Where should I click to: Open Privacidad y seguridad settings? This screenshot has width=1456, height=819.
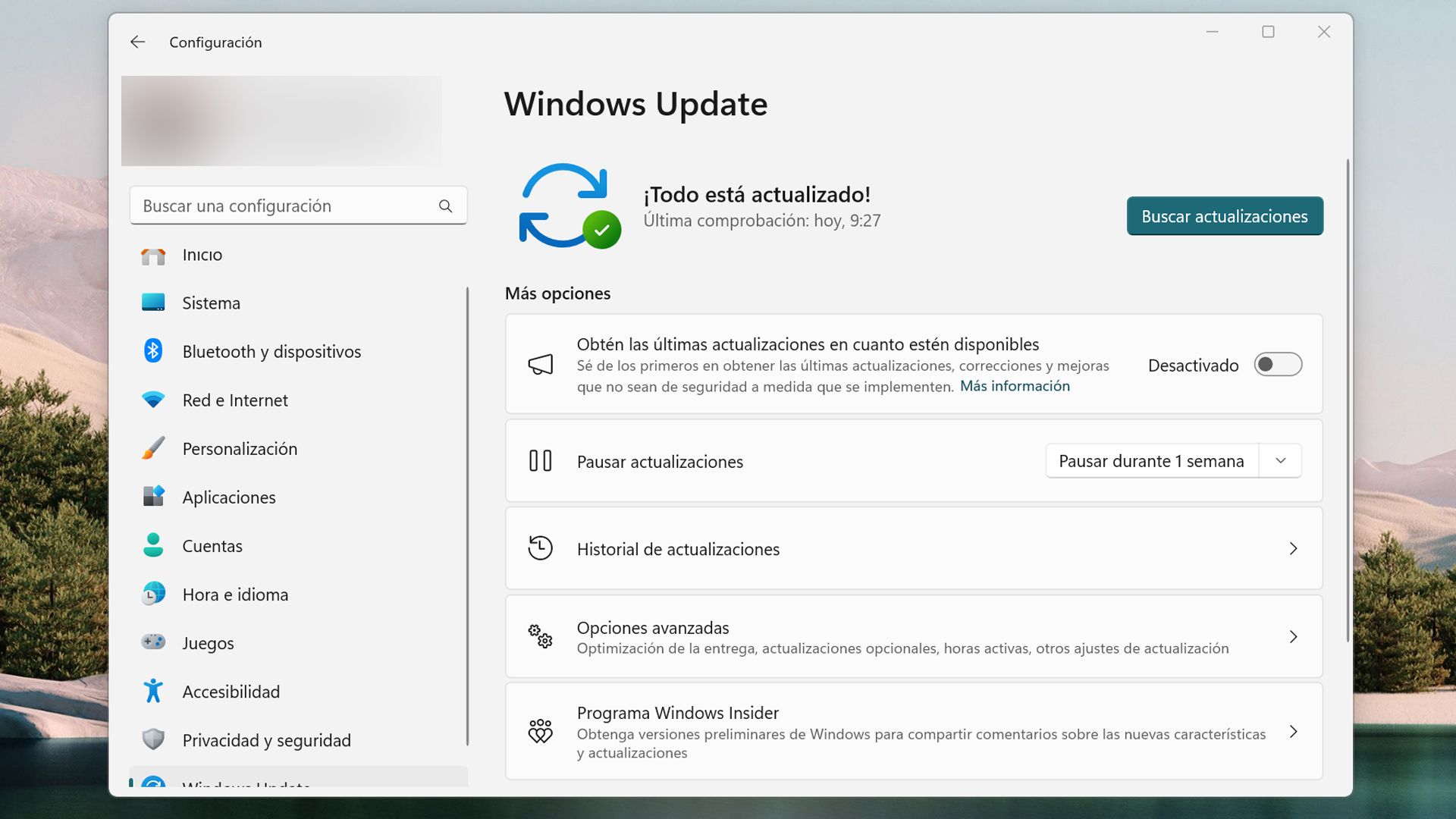click(297, 740)
